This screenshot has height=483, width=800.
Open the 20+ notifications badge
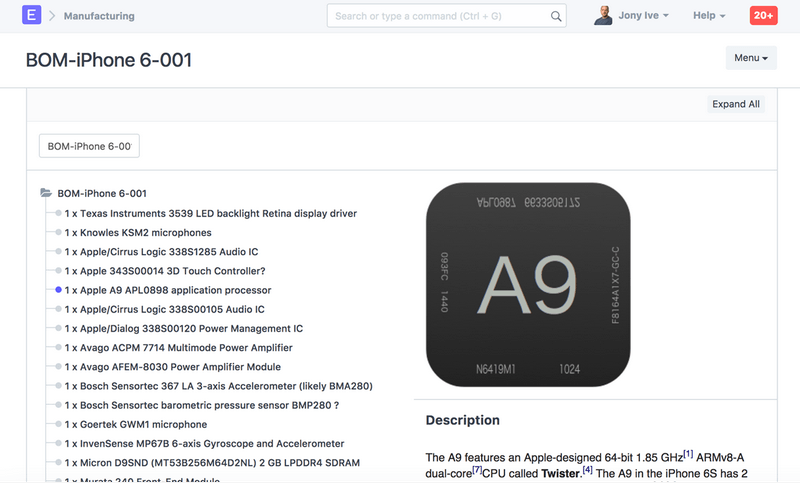pos(763,16)
